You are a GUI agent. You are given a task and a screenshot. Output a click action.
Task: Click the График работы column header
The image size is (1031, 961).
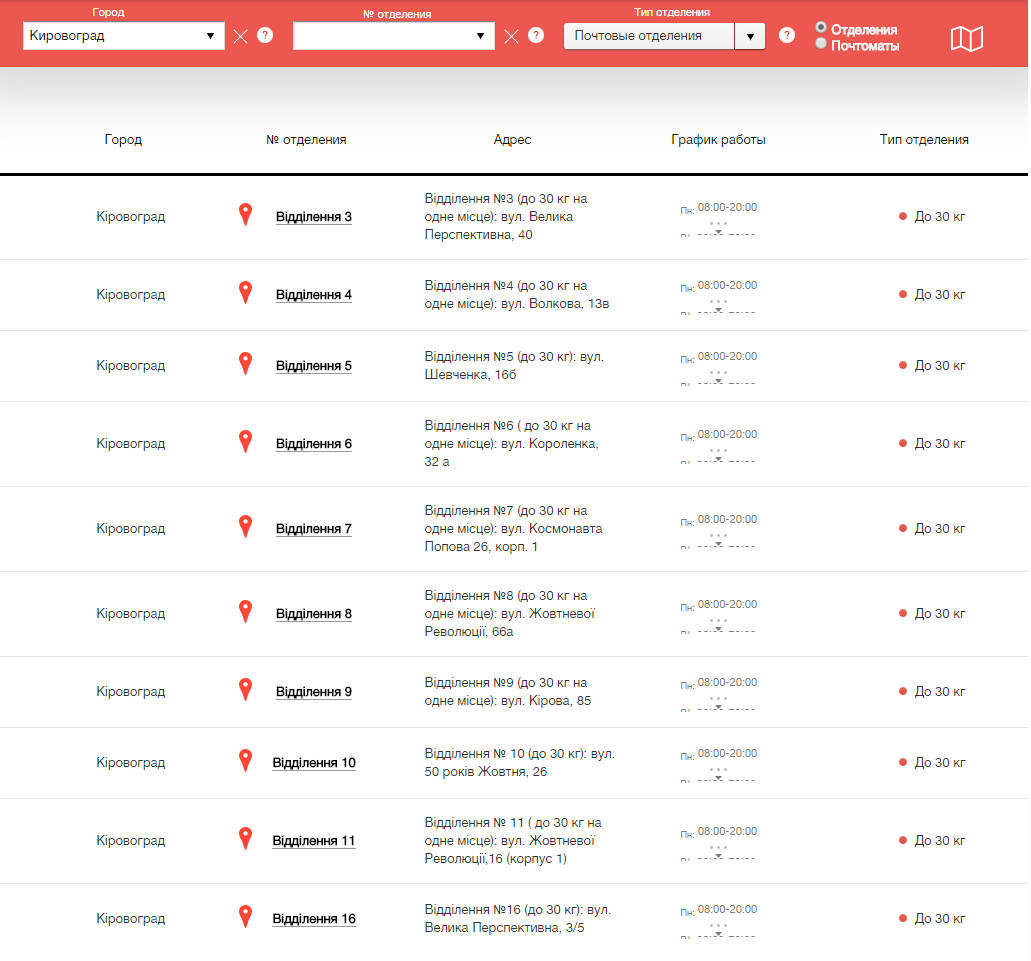click(x=718, y=140)
